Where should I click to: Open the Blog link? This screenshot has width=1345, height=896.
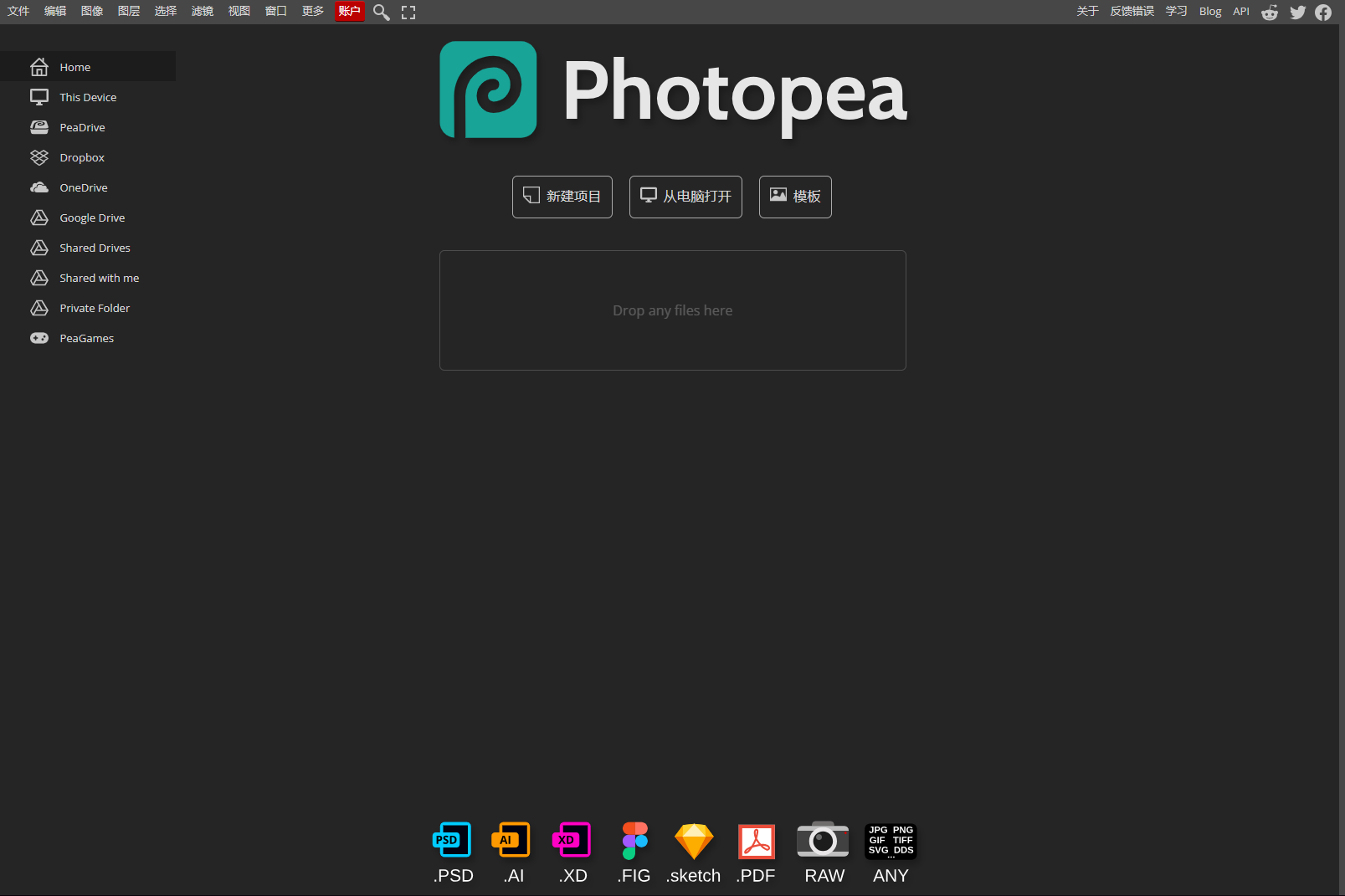(x=1210, y=11)
